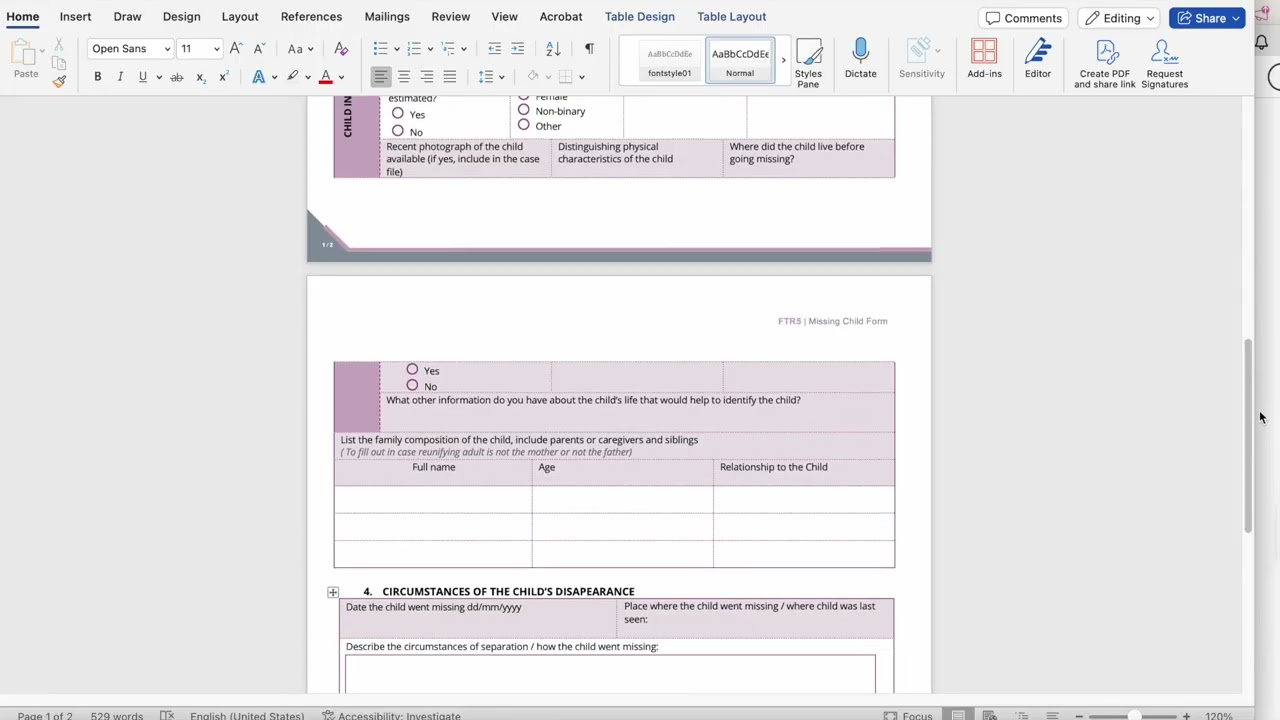Start Dictate with the microphone icon
This screenshot has height=720, width=1280.
[860, 60]
